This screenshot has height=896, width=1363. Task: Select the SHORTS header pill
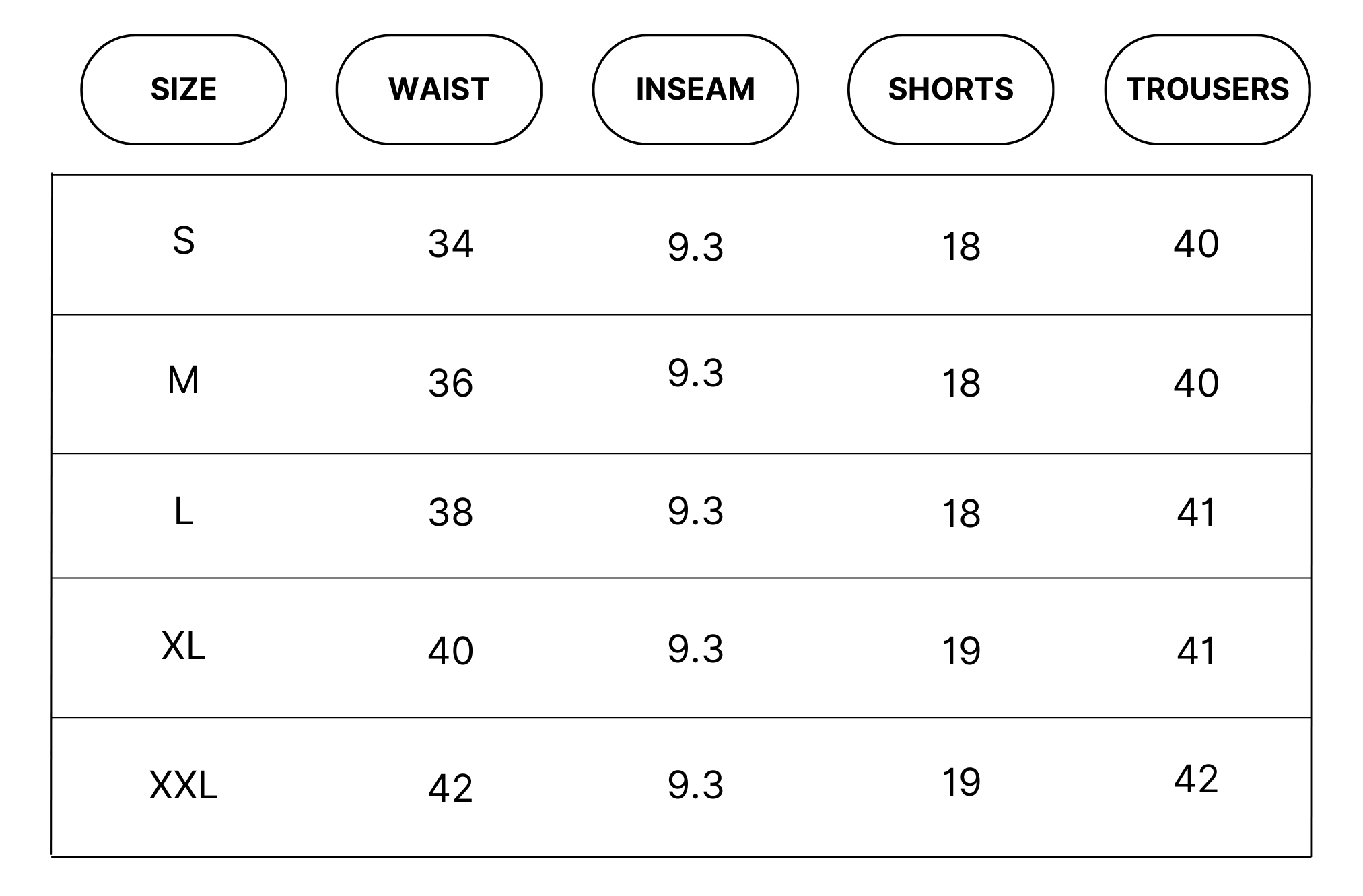coord(950,90)
